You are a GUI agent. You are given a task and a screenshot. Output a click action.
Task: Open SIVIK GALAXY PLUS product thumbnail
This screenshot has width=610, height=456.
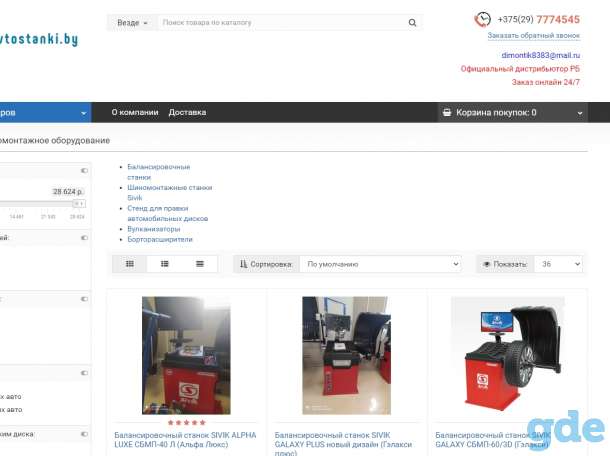coord(346,356)
